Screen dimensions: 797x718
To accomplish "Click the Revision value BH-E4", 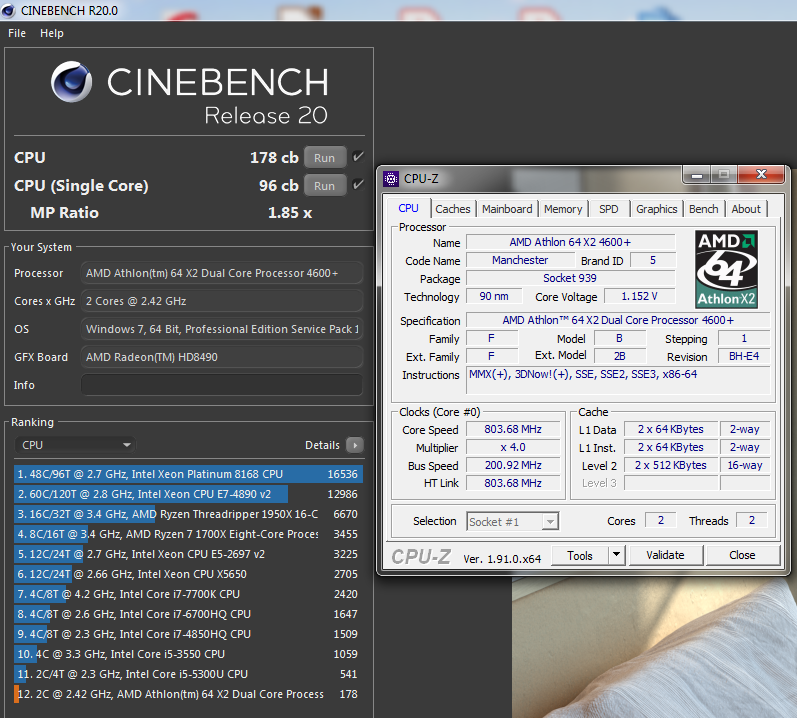I will click(744, 356).
